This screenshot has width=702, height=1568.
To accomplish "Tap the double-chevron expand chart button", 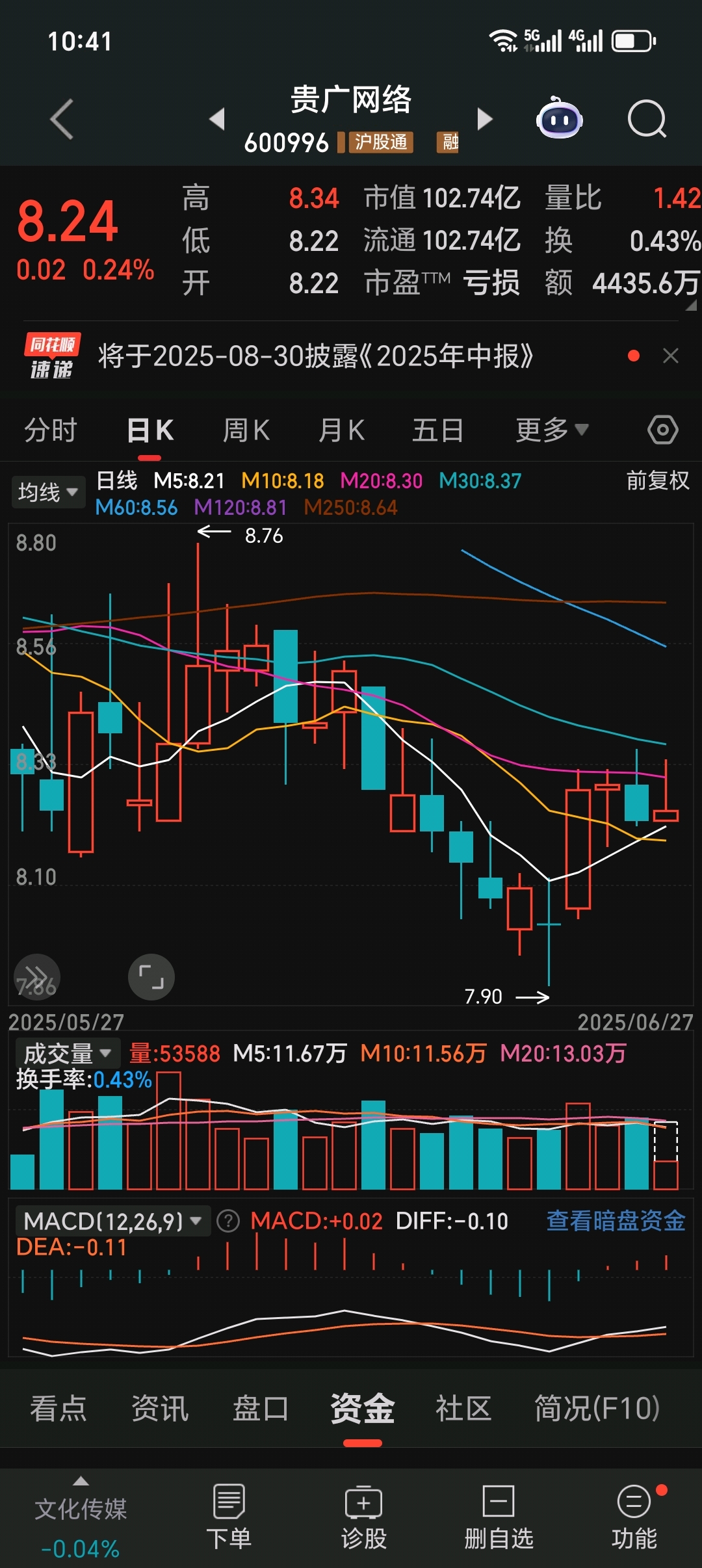I will [37, 976].
